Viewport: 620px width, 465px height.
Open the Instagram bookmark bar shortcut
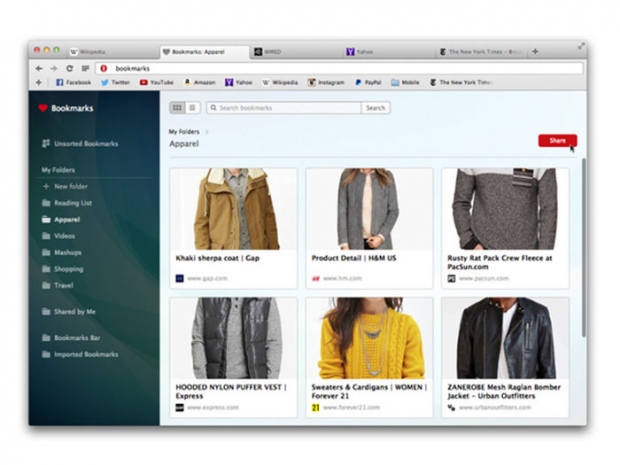click(x=326, y=82)
